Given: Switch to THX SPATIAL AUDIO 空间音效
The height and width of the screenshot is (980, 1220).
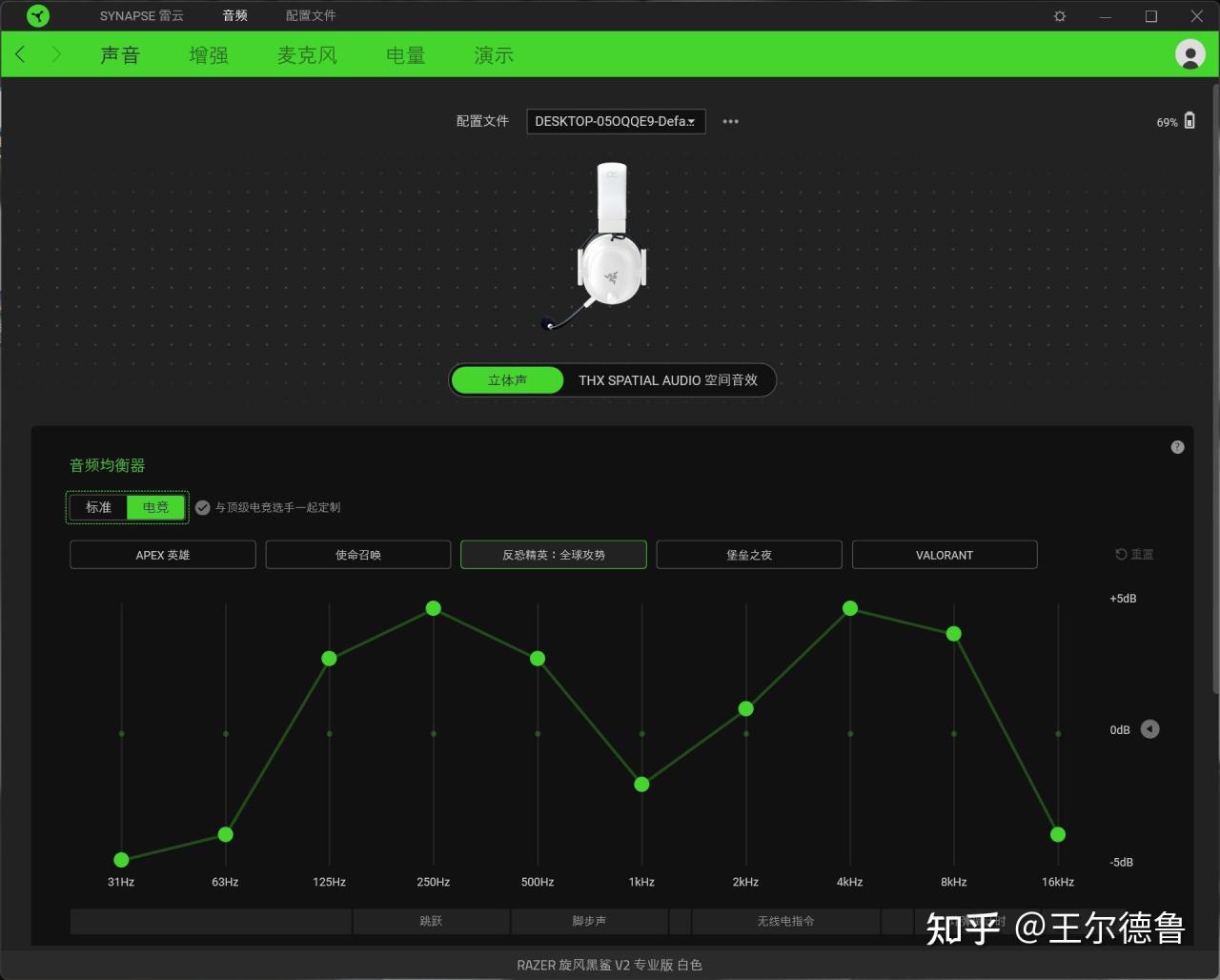Looking at the screenshot, I should coord(668,380).
